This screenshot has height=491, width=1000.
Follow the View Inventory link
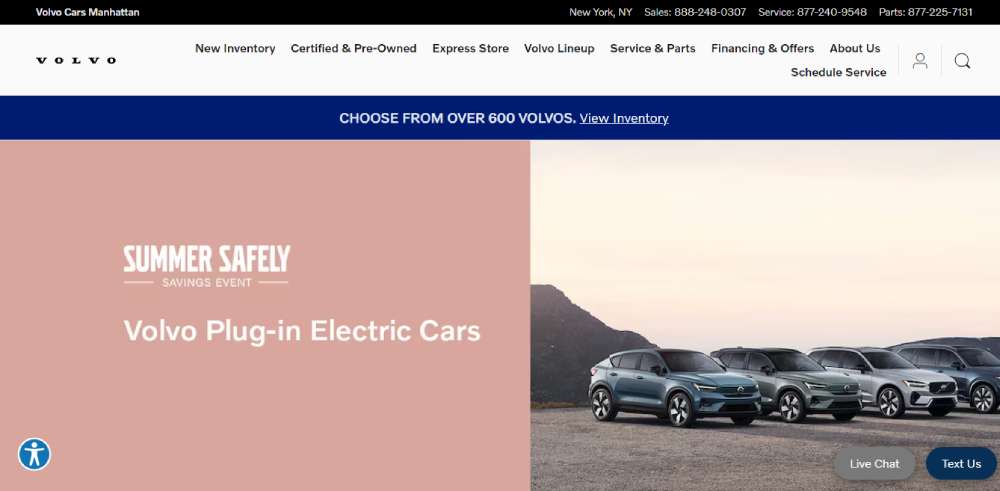click(x=624, y=119)
